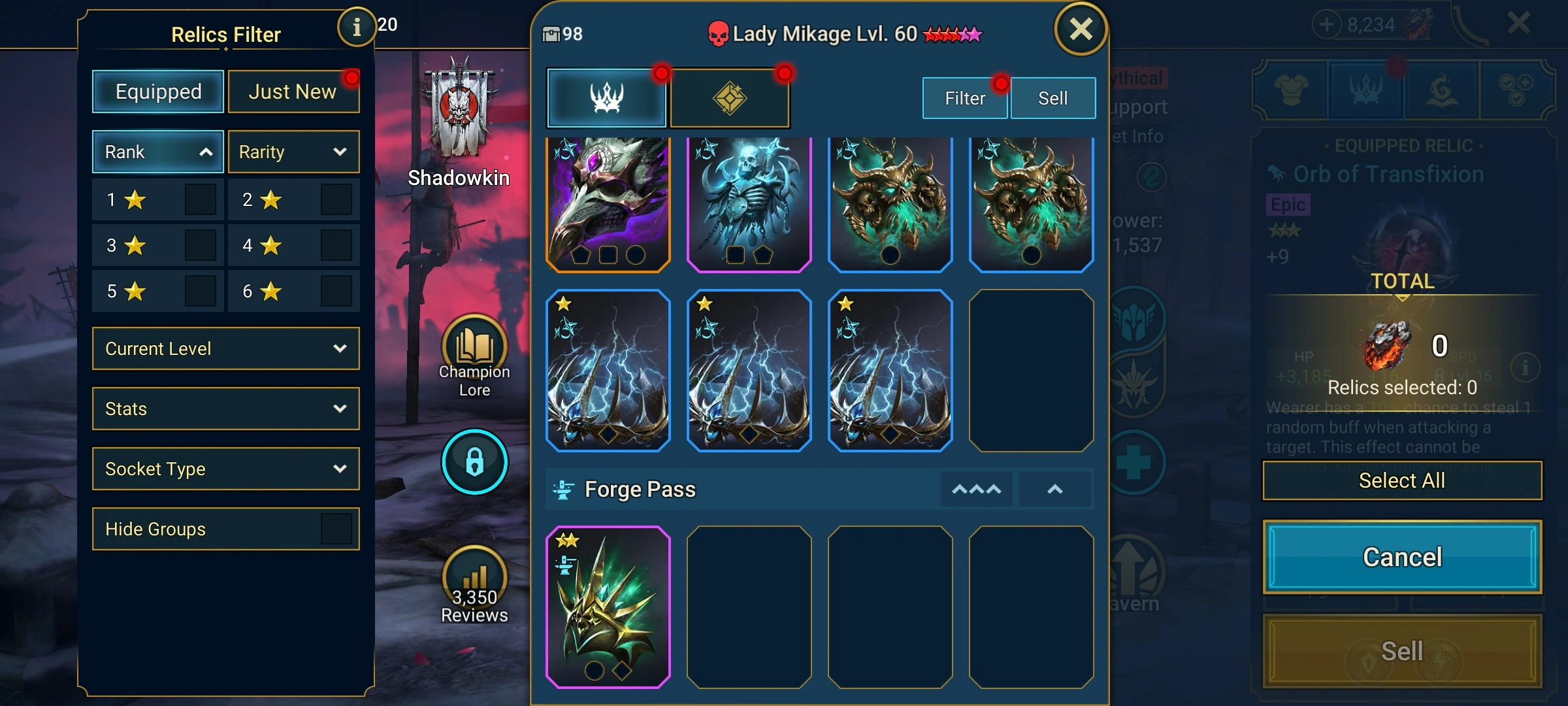The image size is (1568, 706).
Task: Click the Select All button
Action: [1402, 480]
